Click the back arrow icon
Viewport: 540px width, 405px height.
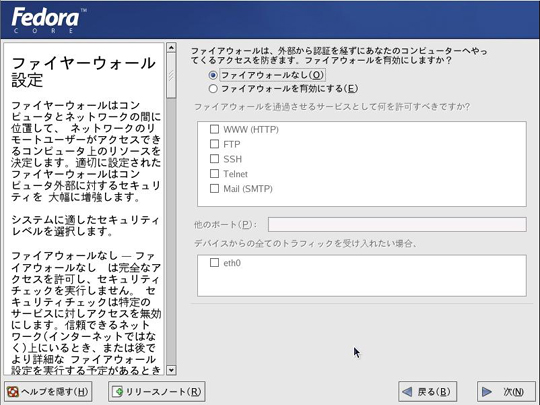click(x=407, y=392)
